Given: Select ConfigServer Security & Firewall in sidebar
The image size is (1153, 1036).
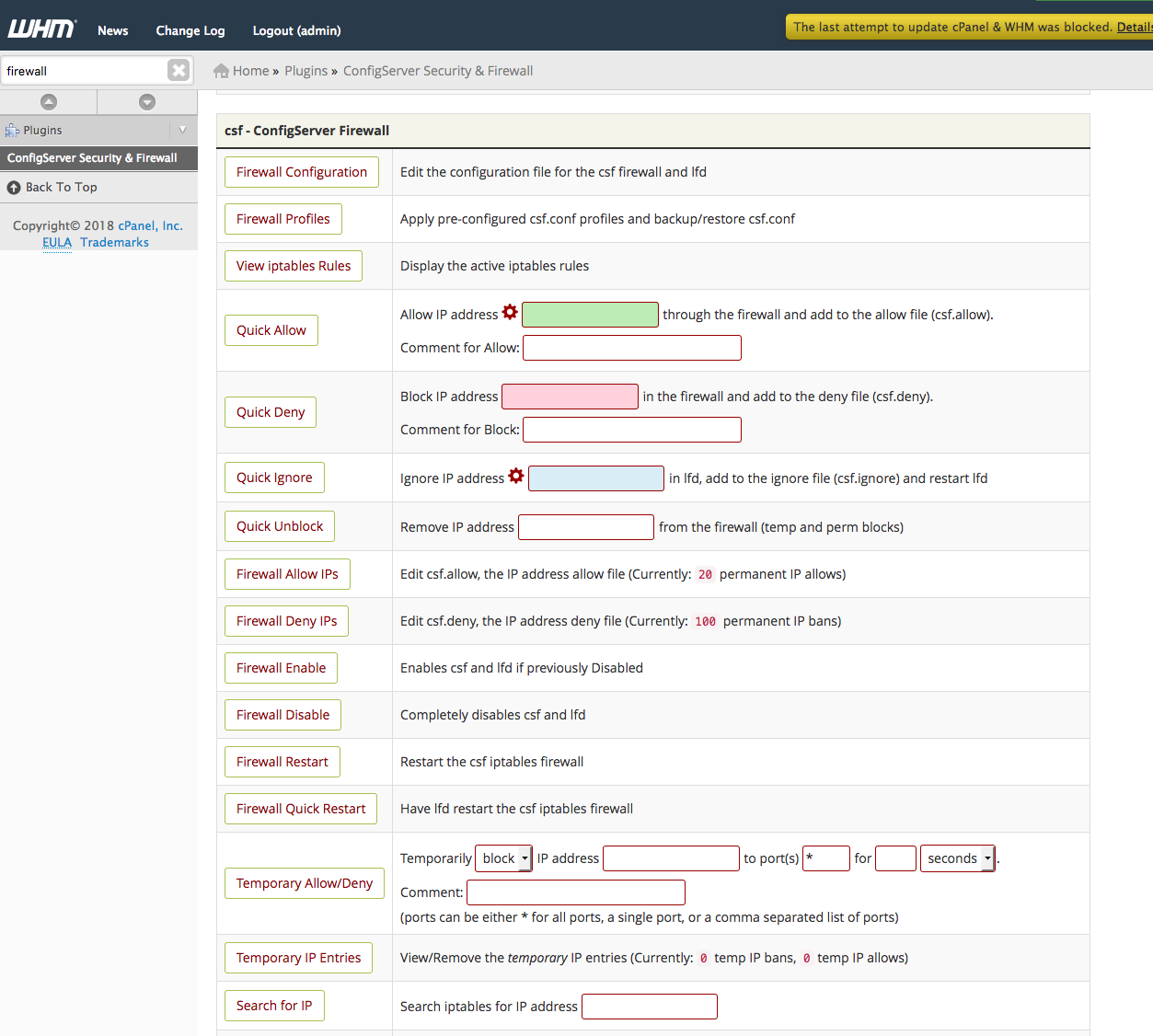Looking at the screenshot, I should [x=92, y=158].
